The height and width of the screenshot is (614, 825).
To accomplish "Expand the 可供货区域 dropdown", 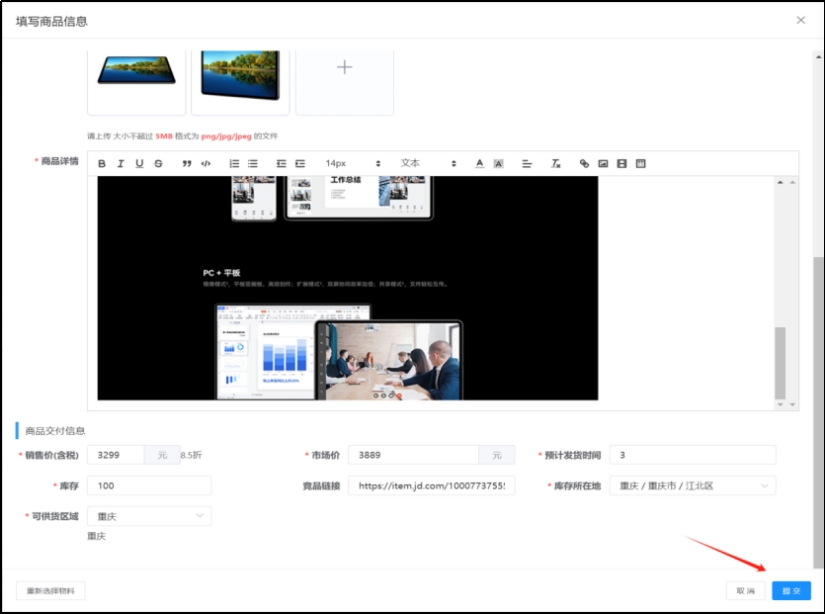I will [x=149, y=516].
